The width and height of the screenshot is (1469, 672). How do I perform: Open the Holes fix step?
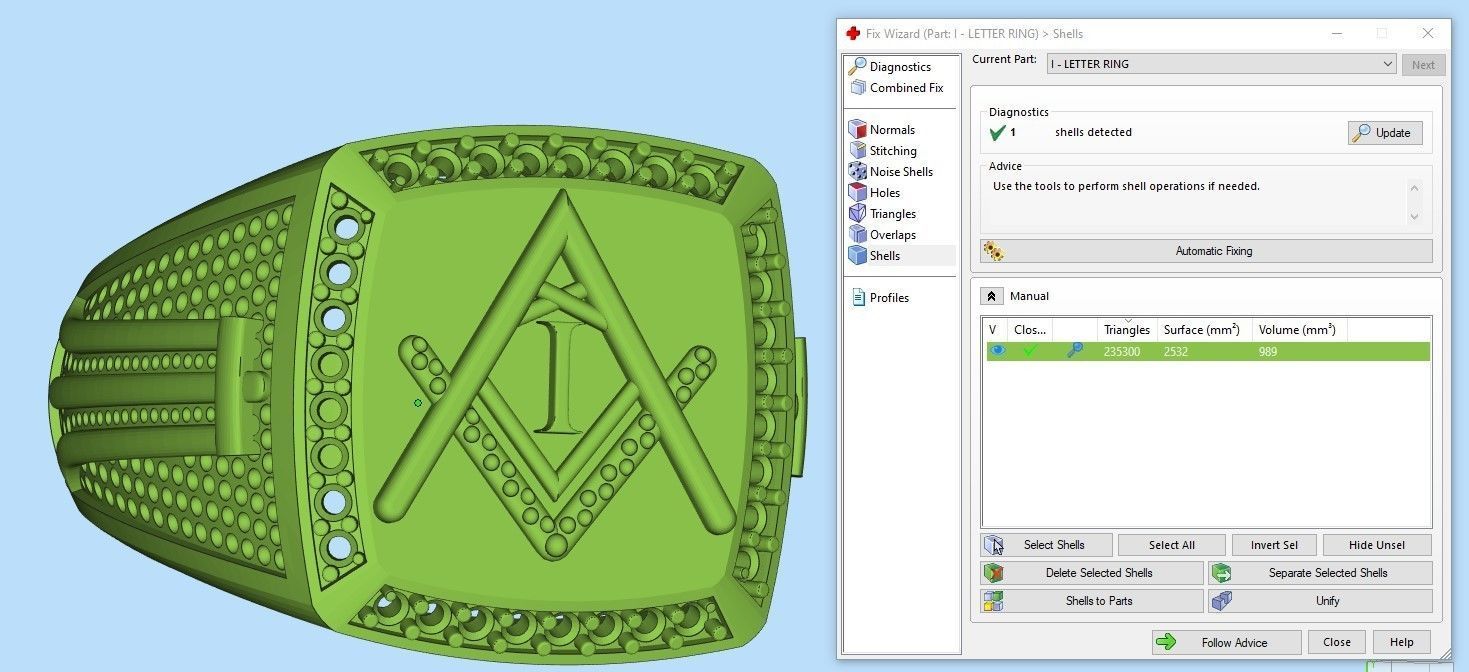click(x=885, y=193)
